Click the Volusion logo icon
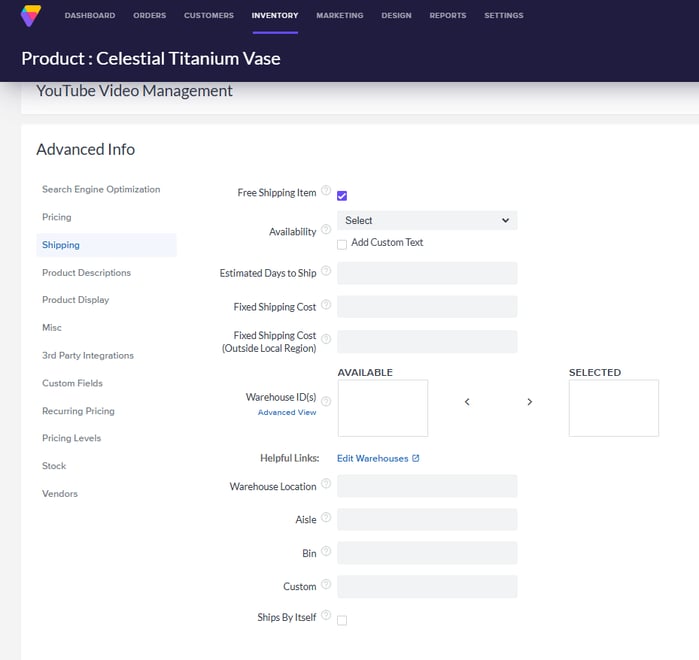 click(x=31, y=16)
